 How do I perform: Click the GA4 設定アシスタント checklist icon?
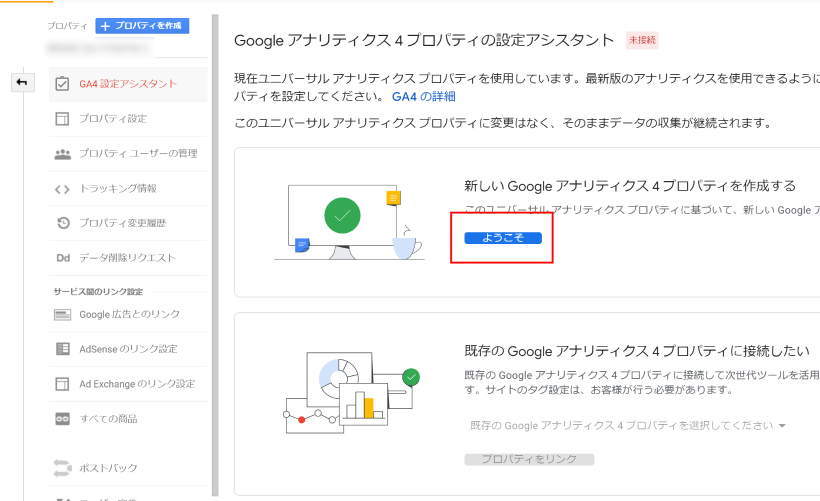62,84
